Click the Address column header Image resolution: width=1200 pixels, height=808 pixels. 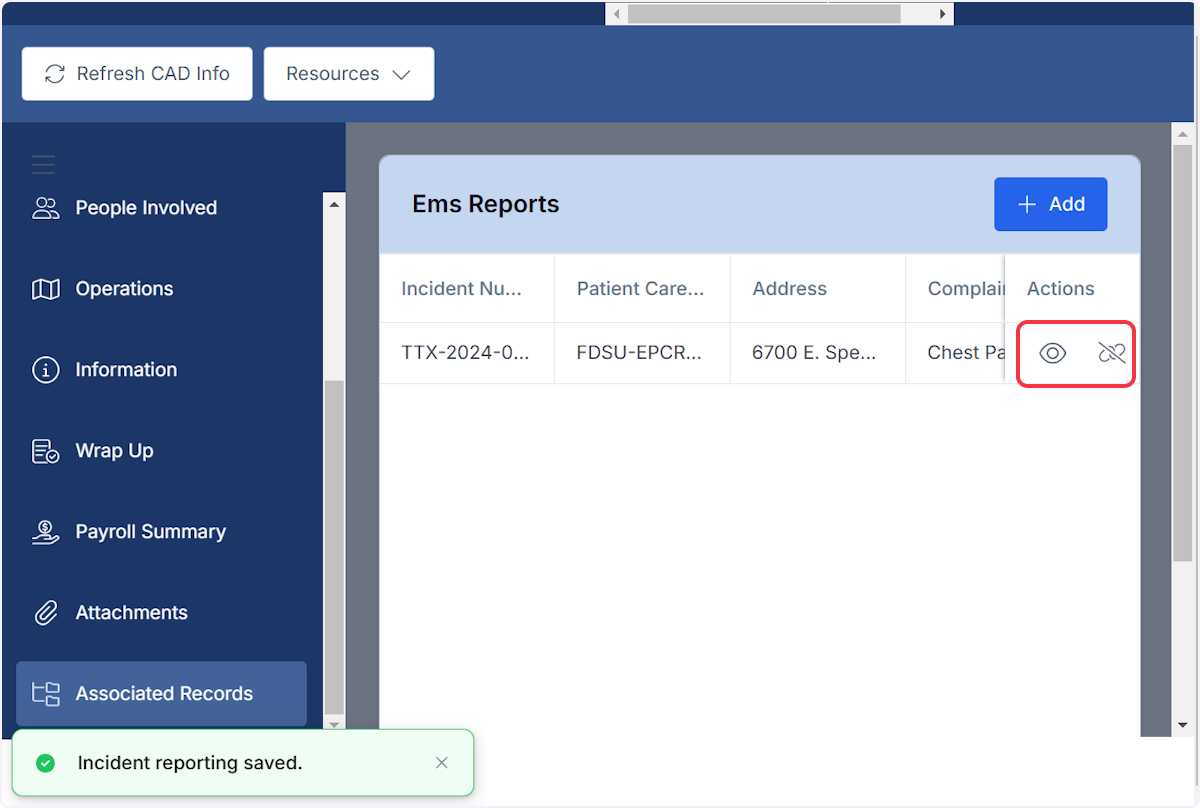pyautogui.click(x=818, y=289)
